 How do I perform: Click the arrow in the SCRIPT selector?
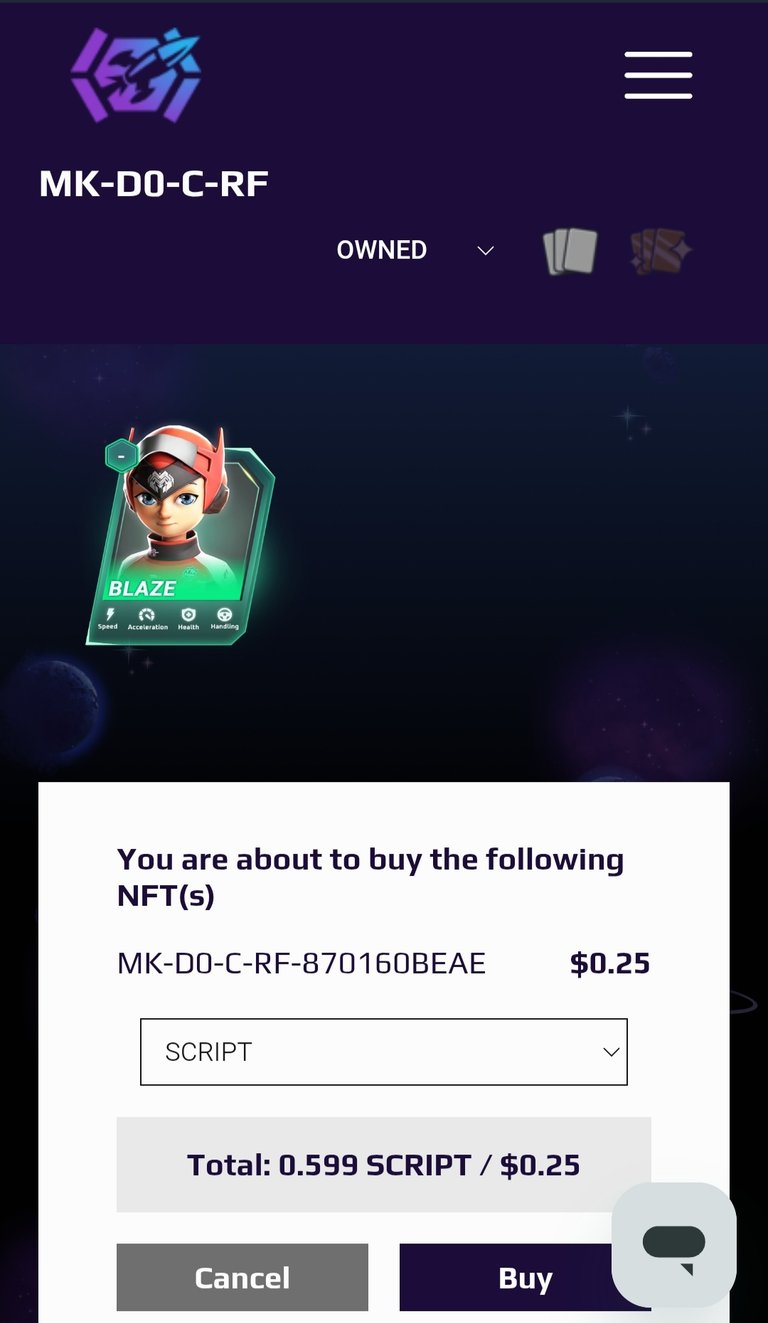coord(611,1052)
